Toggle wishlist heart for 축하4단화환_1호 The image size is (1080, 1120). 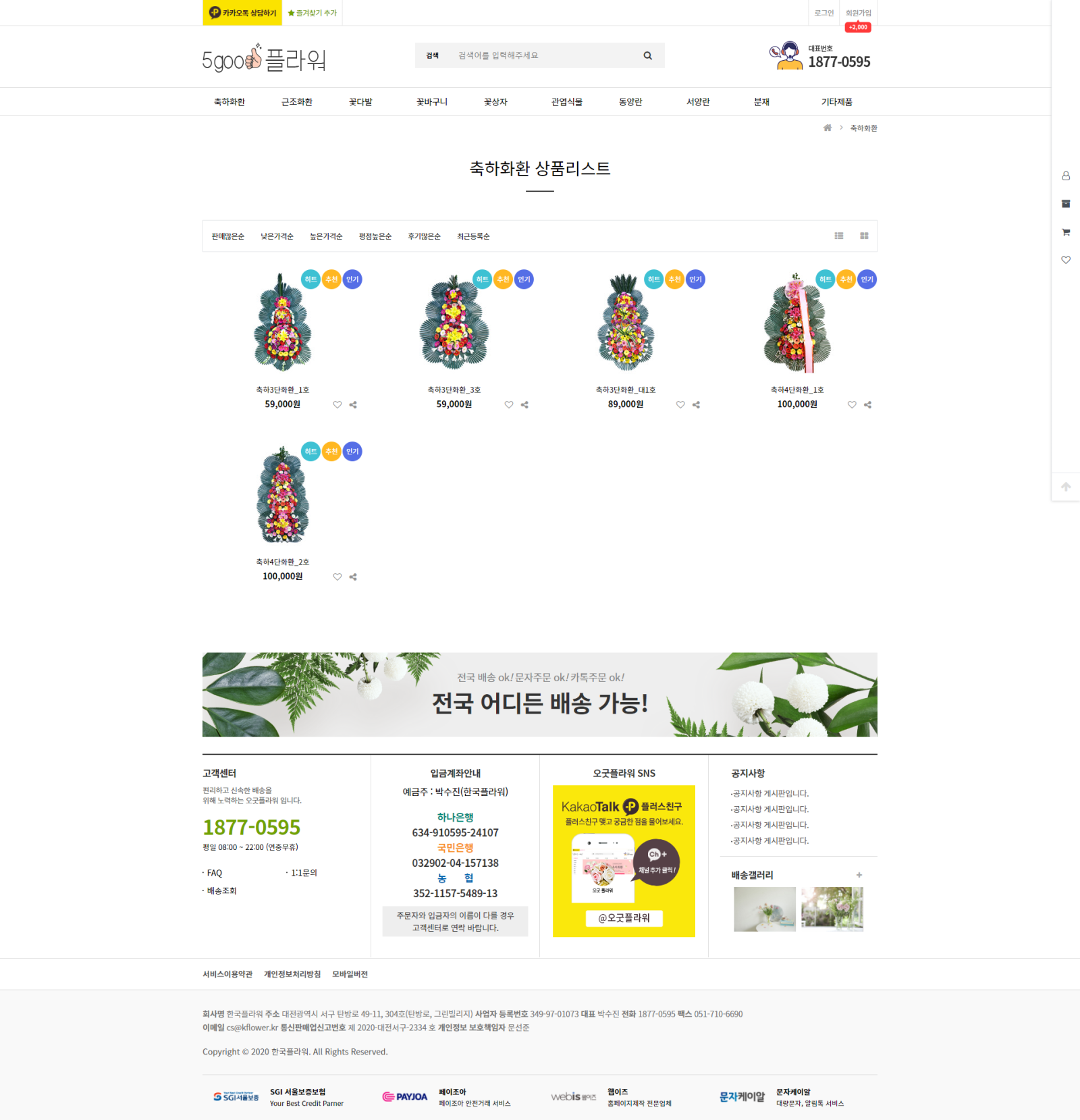point(852,405)
